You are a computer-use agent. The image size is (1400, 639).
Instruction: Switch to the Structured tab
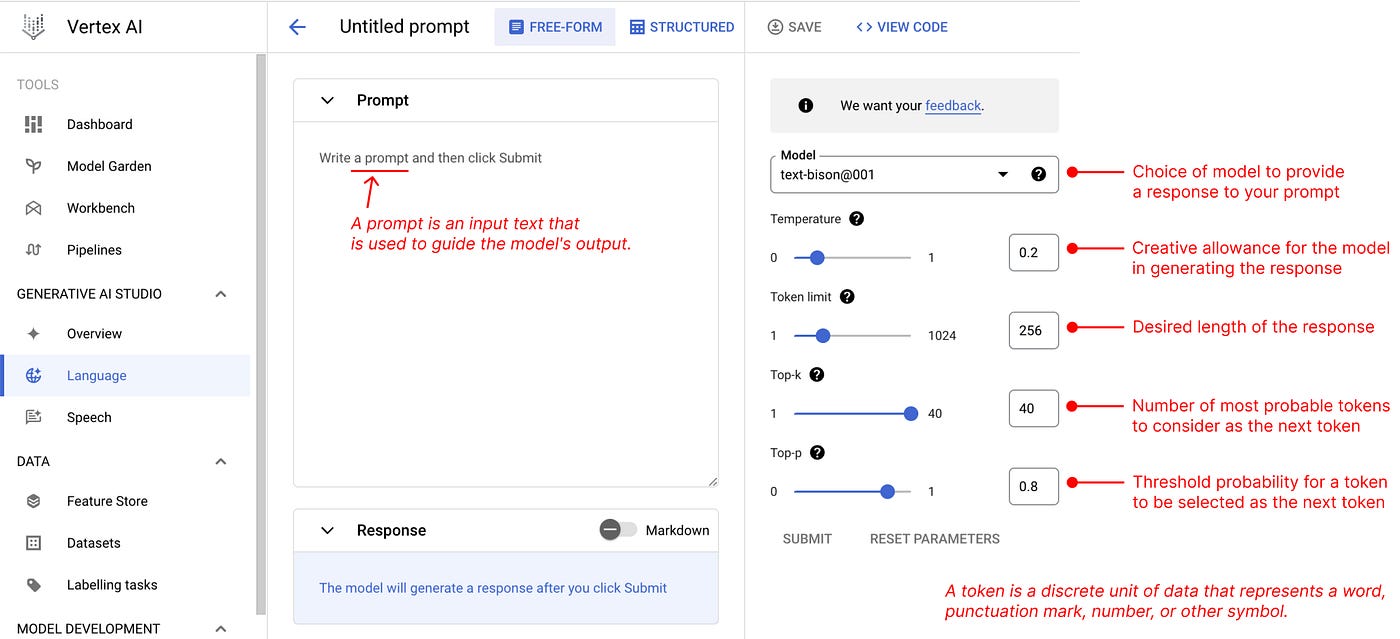tap(682, 27)
